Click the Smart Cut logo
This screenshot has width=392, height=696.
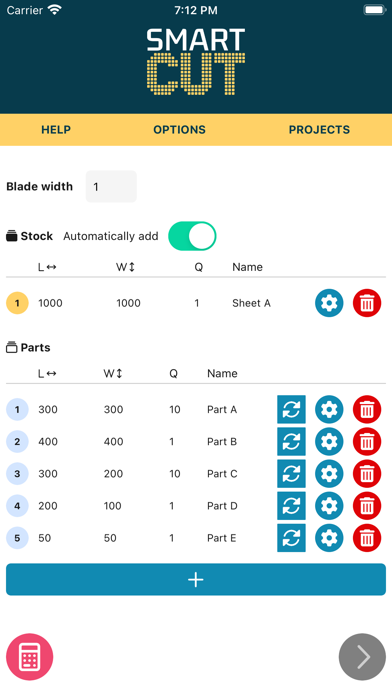[196, 62]
